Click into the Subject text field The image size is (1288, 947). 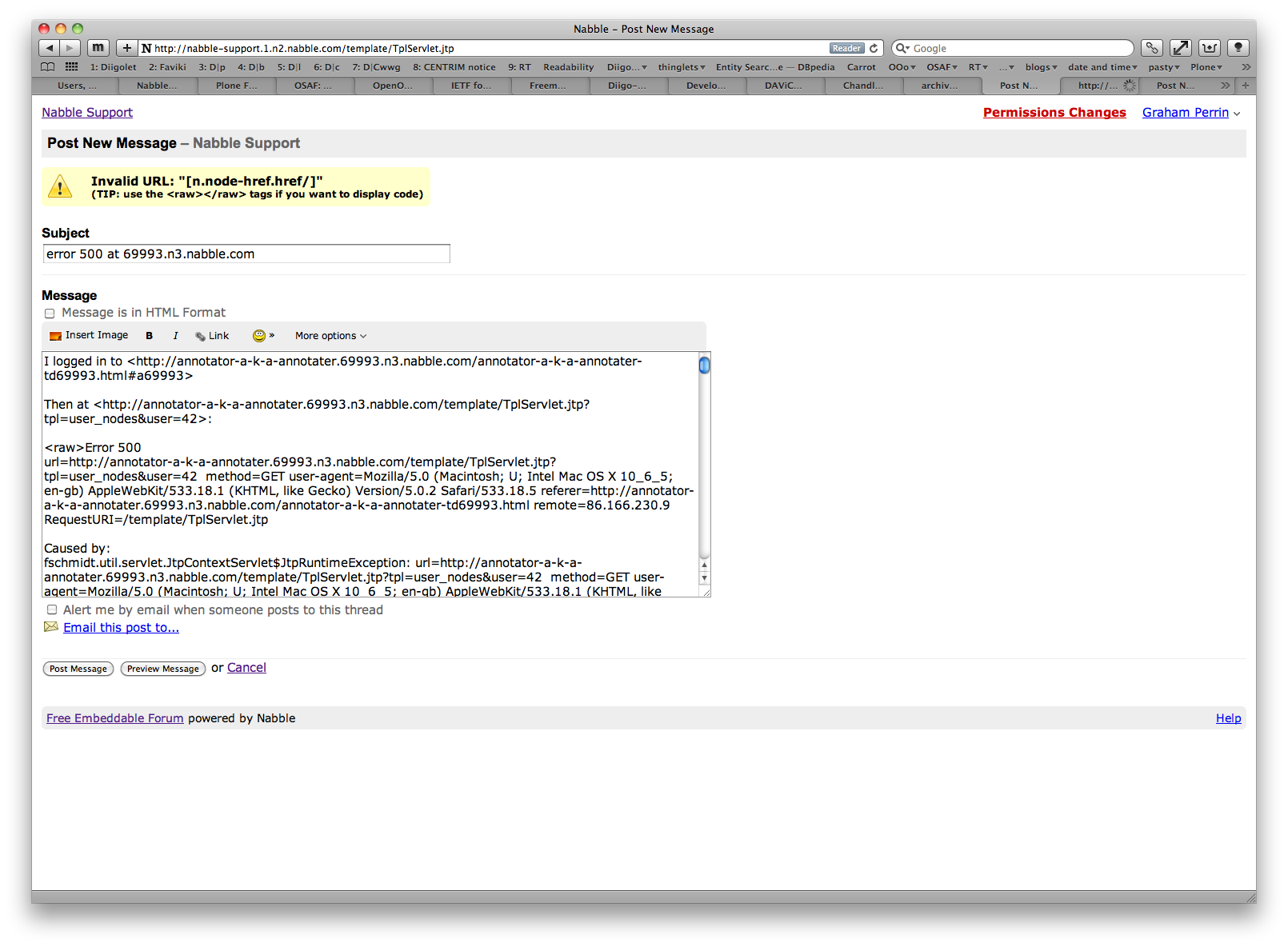coord(246,254)
